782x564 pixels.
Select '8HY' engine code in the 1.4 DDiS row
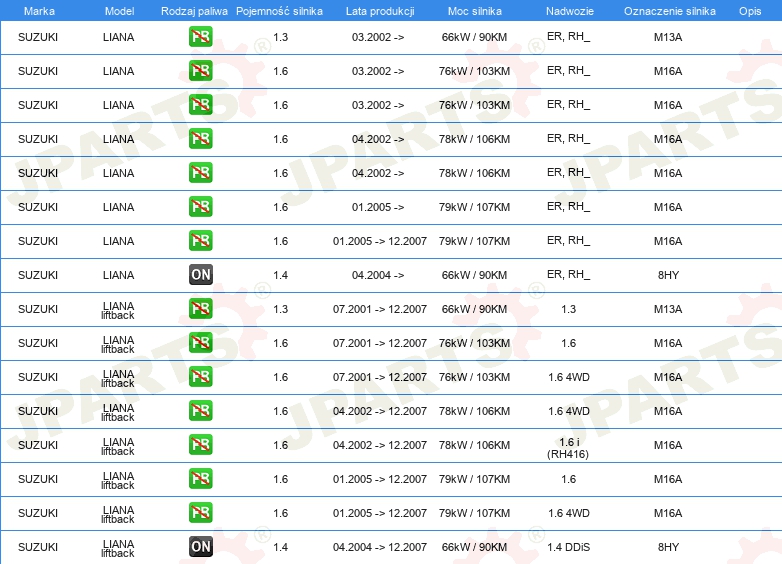tap(668, 547)
